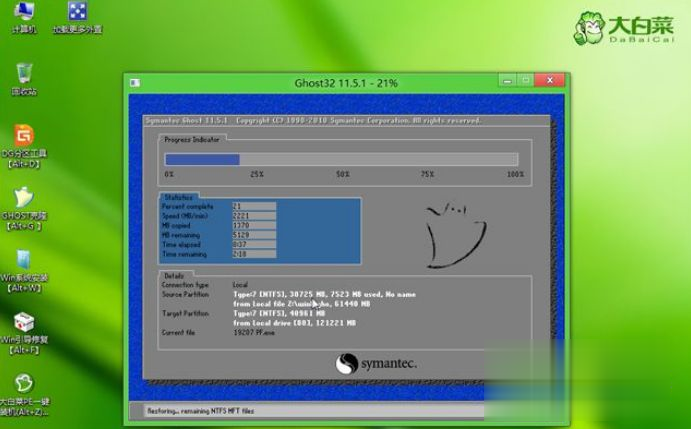This screenshot has width=691, height=429.
Task: Click the Time remaining value 2:18
Action: click(x=254, y=254)
